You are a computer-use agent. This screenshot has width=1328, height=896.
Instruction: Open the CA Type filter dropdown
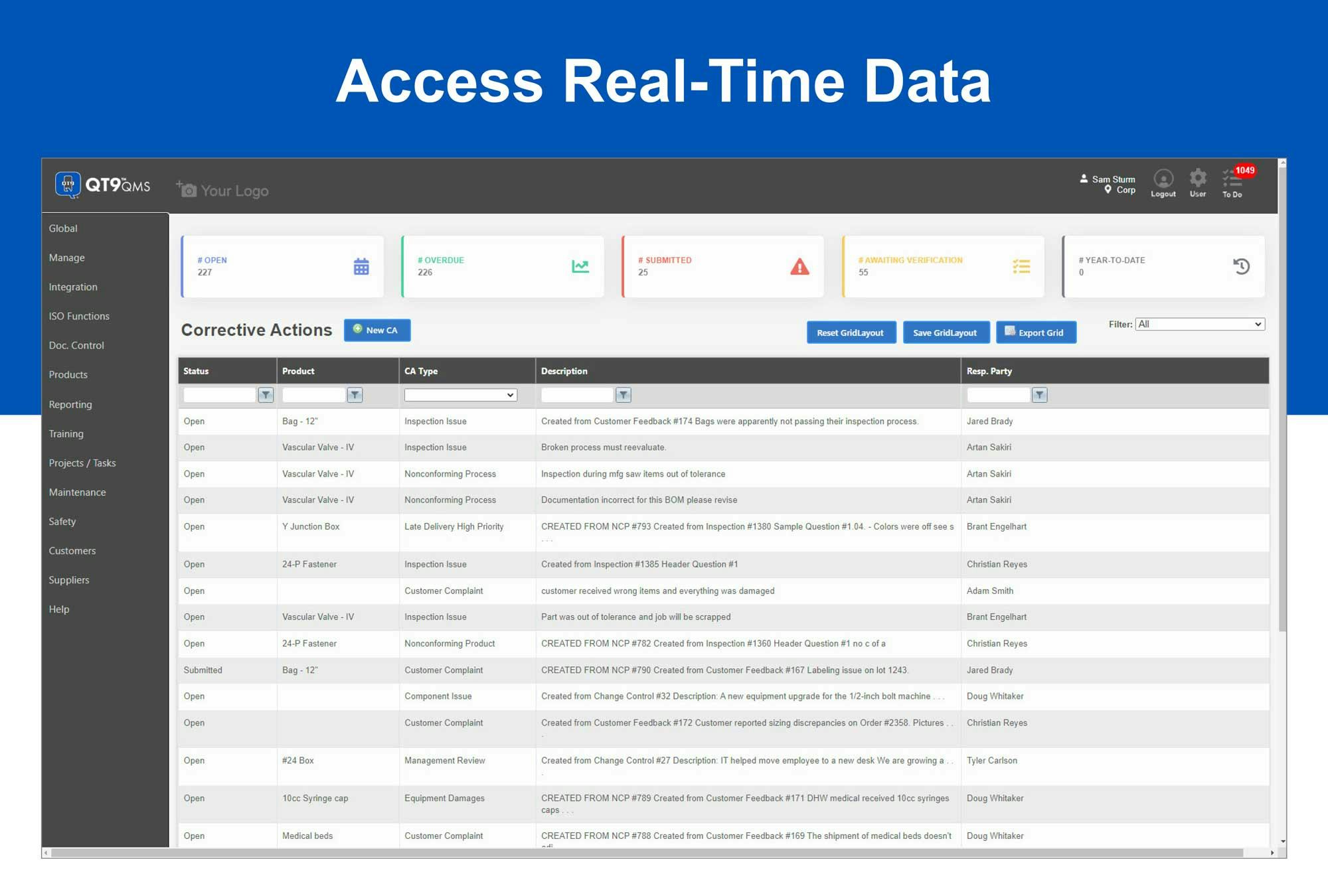[460, 396]
